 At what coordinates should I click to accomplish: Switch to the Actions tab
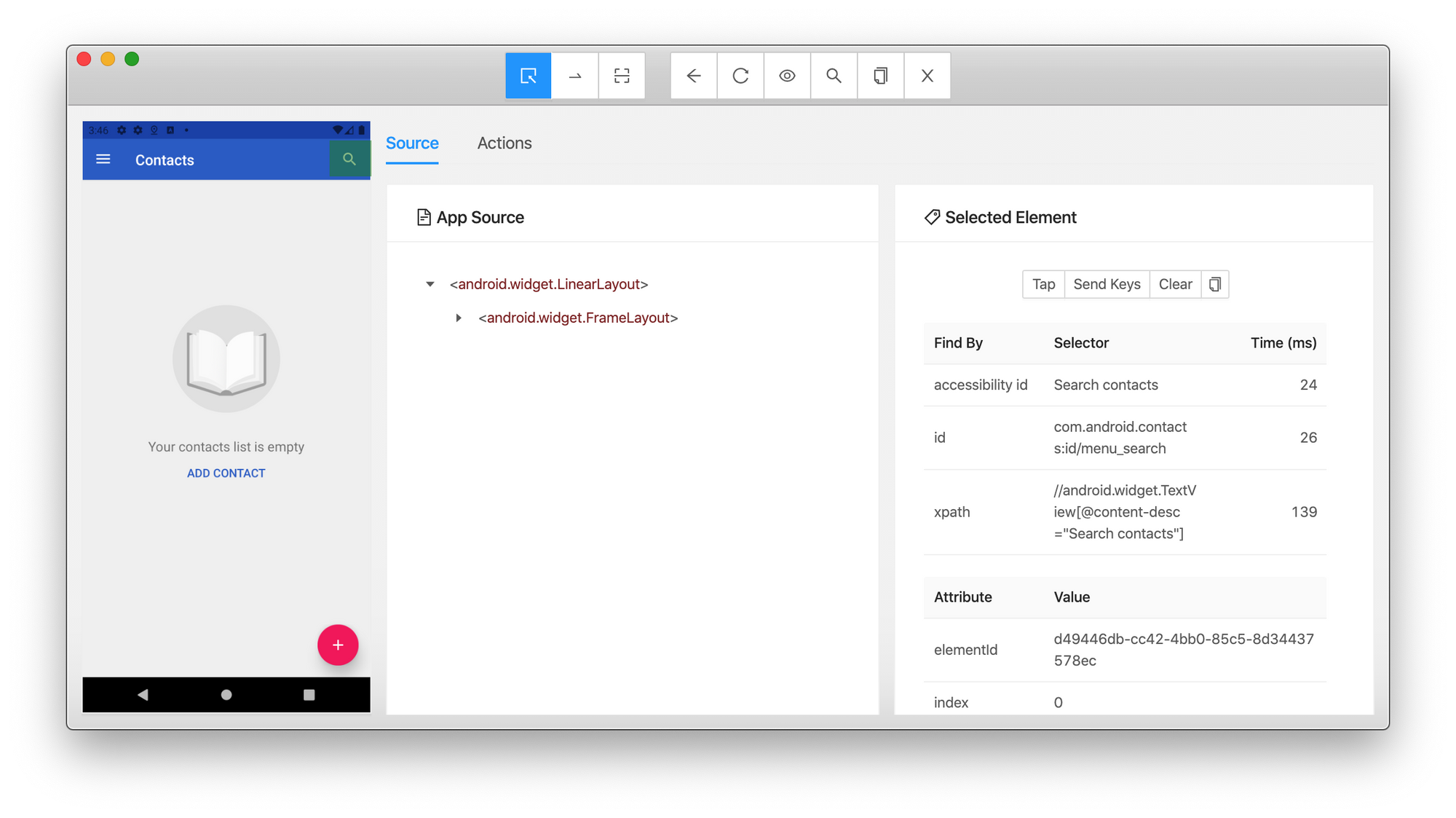504,142
